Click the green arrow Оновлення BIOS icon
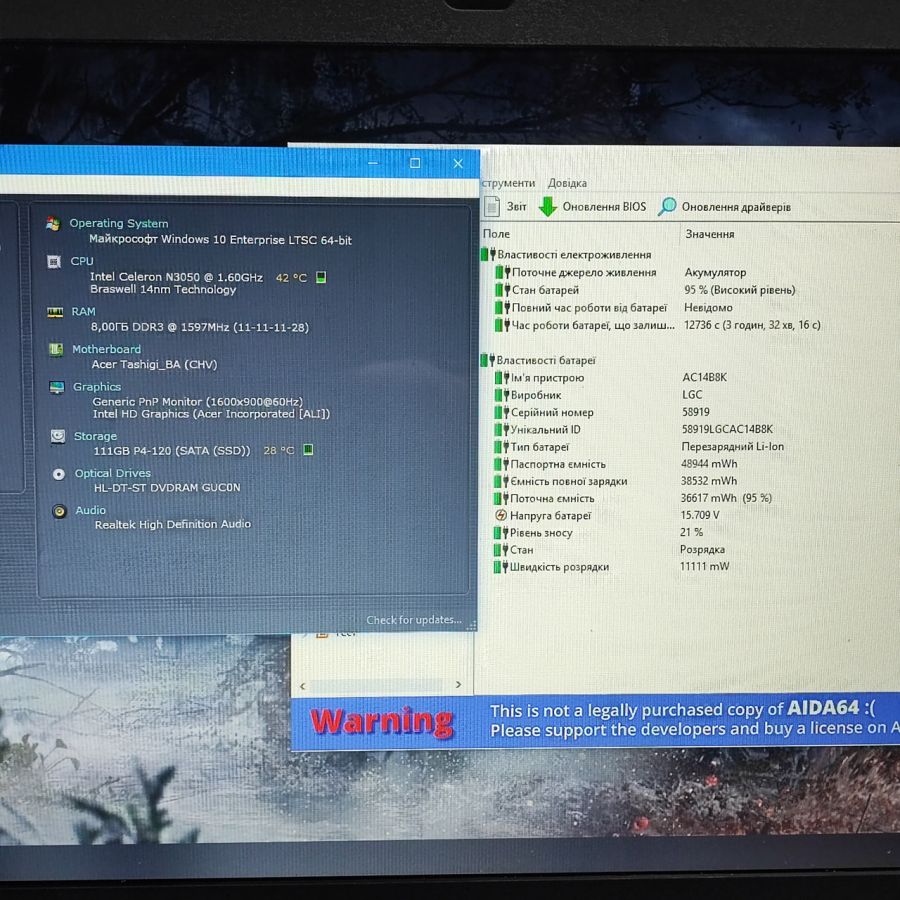This screenshot has width=900, height=900. click(548, 207)
